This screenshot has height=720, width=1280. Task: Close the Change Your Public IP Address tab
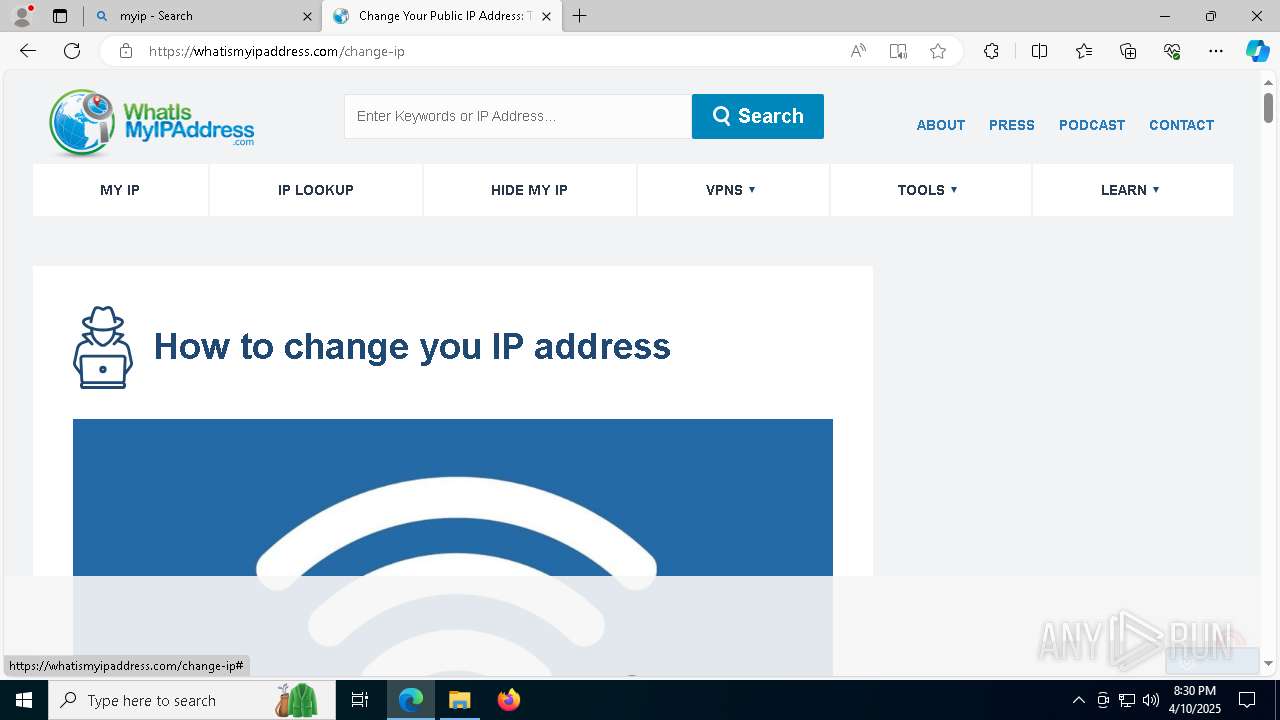coord(546,16)
